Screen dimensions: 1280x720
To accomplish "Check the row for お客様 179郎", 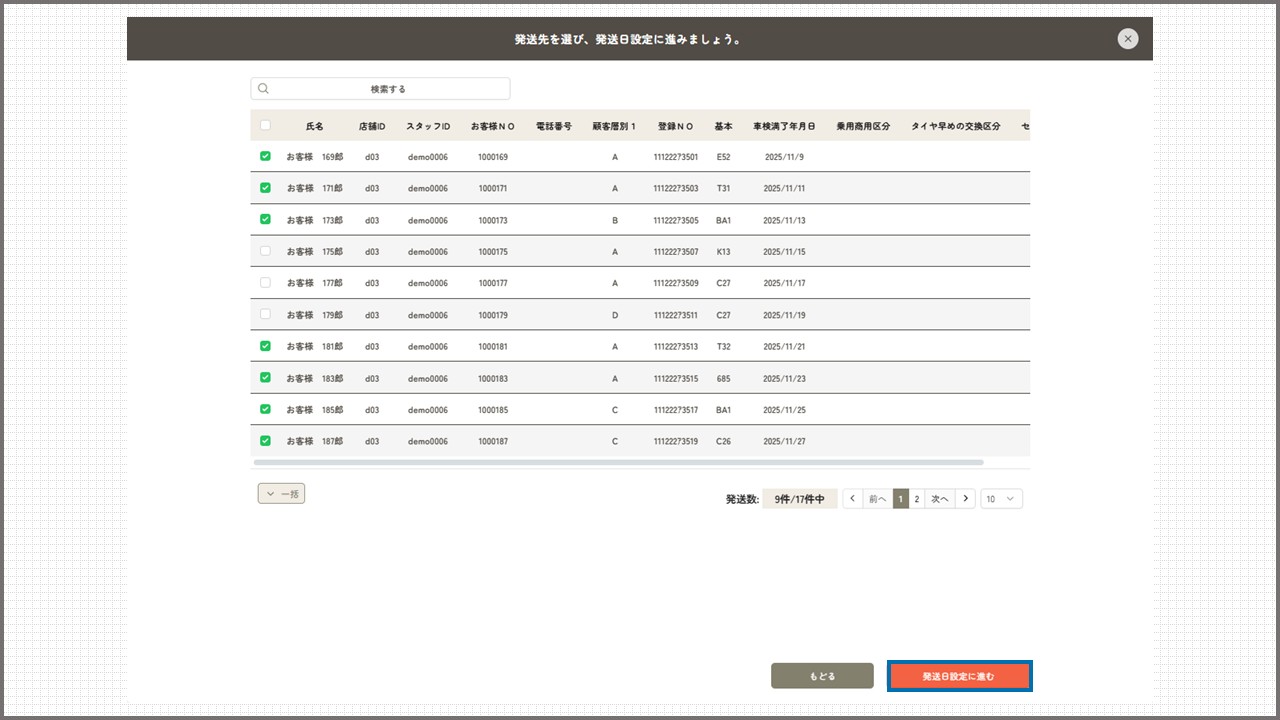I will click(x=265, y=314).
